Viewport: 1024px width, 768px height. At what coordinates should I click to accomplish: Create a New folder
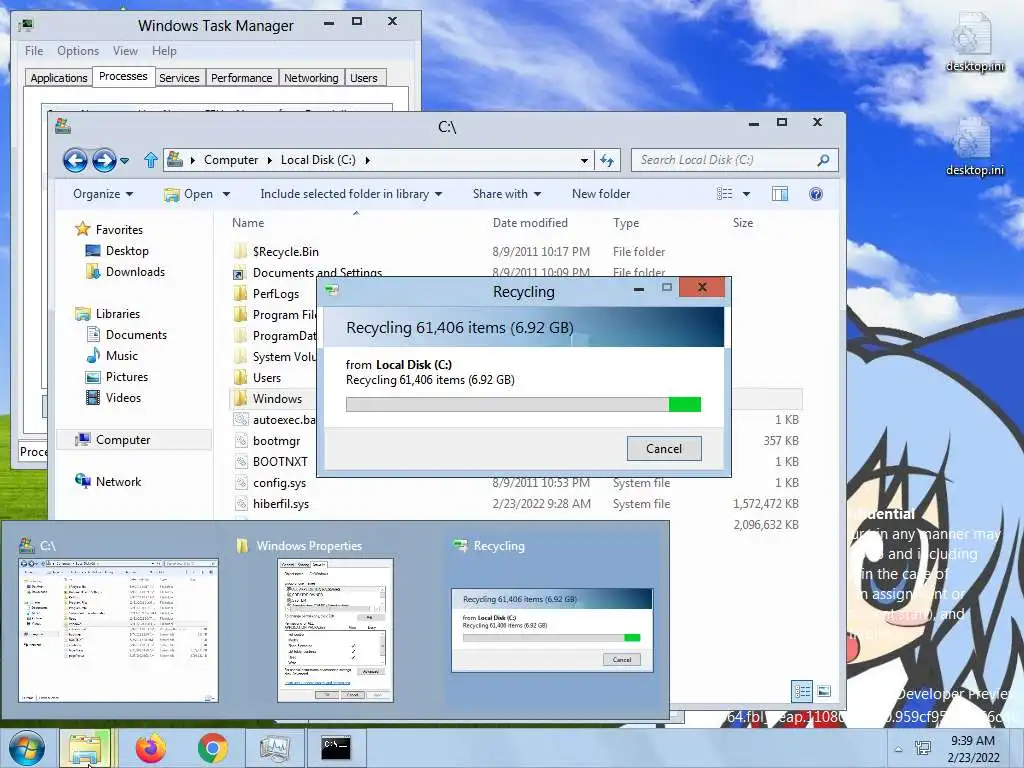(x=601, y=194)
